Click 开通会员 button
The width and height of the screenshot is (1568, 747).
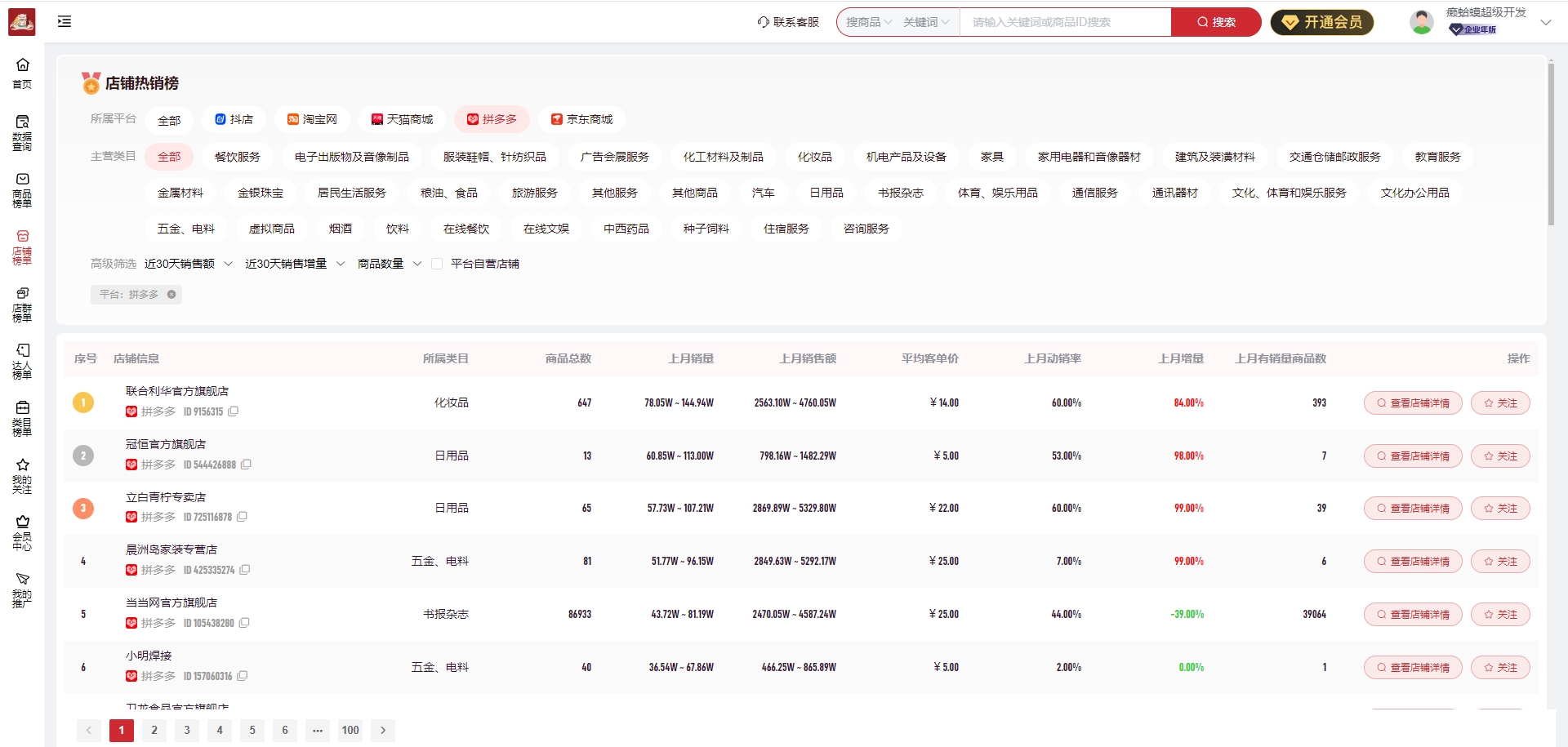[1322, 22]
